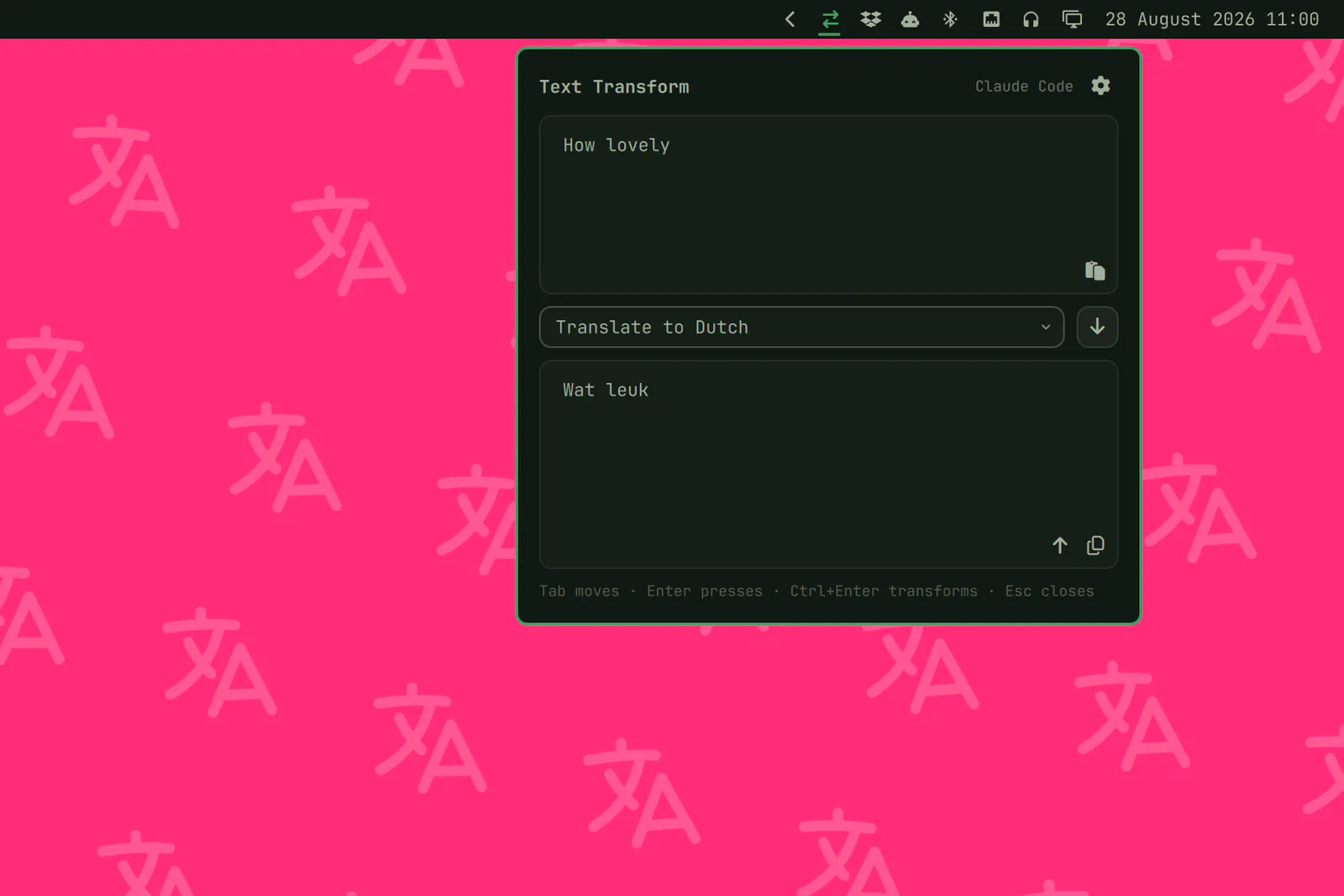The image size is (1344, 896).
Task: Open the Translate to Dutch dropdown
Action: 801,327
